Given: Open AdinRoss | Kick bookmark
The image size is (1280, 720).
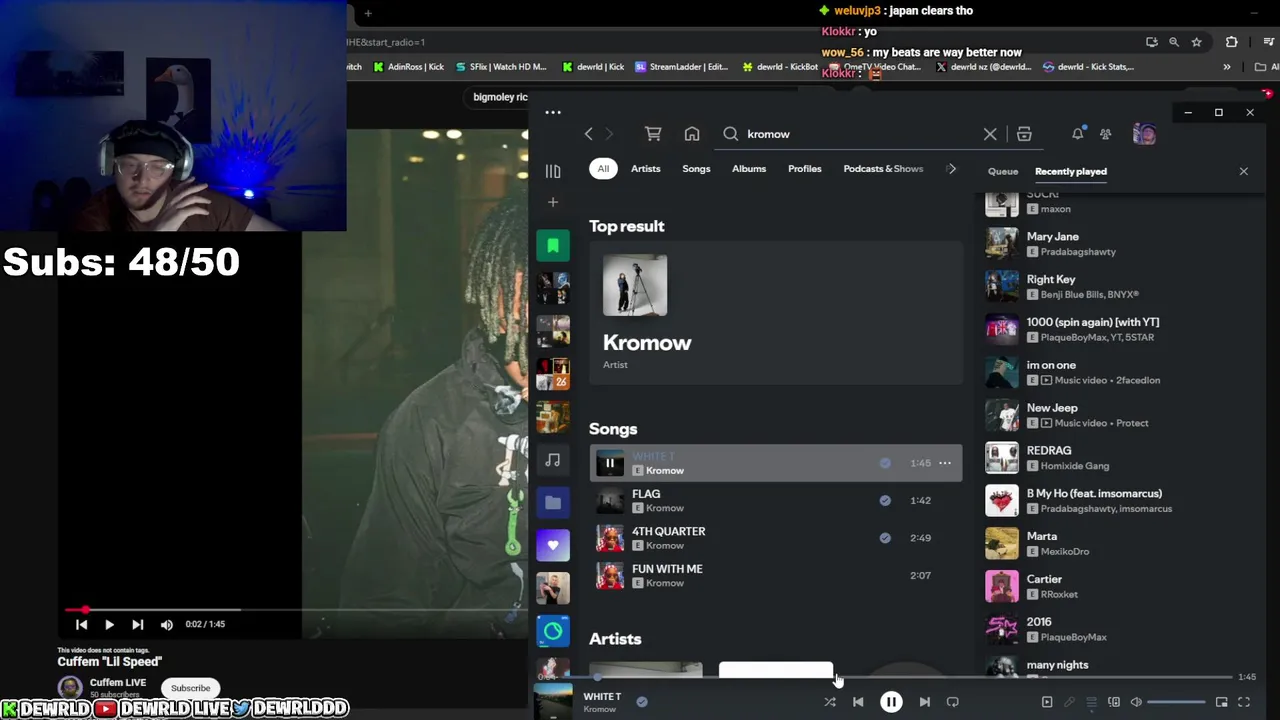Looking at the screenshot, I should point(408,67).
